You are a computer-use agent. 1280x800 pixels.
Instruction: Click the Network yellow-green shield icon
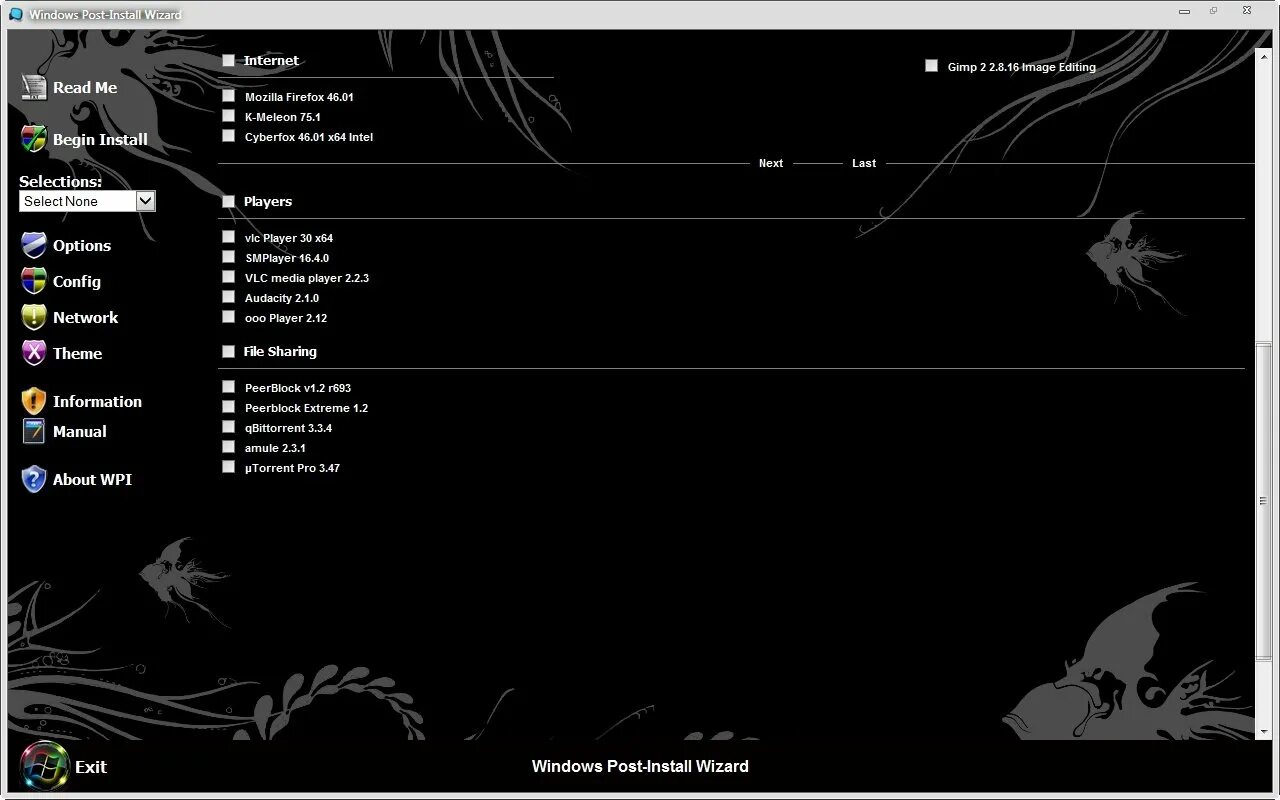tap(34, 317)
